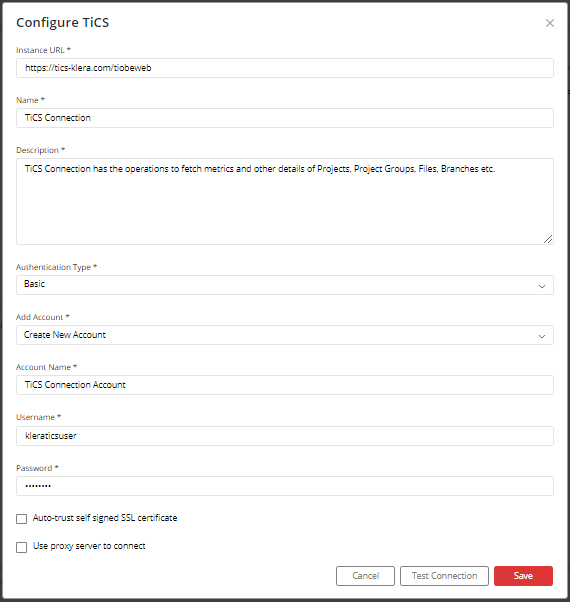This screenshot has width=570, height=602.
Task: Click the Add Account dropdown chevron
Action: 542,336
